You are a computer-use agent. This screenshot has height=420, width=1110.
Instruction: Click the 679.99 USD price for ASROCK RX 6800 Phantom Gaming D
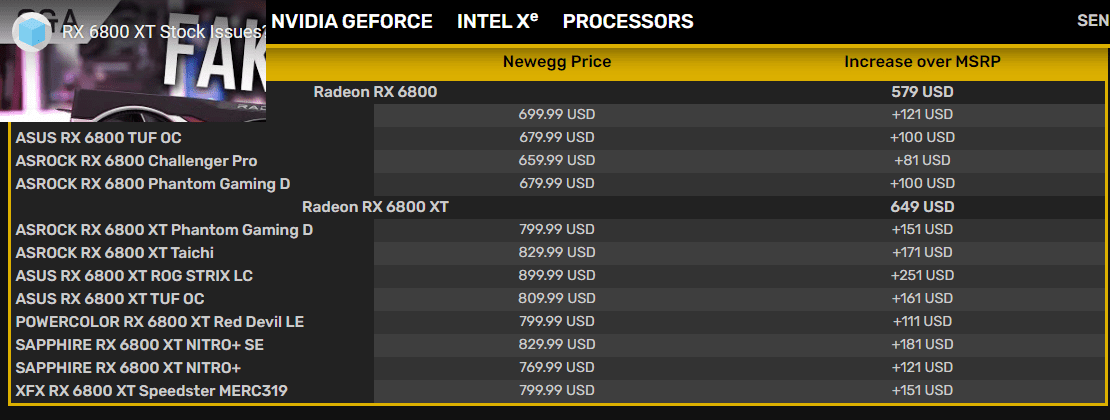556,183
